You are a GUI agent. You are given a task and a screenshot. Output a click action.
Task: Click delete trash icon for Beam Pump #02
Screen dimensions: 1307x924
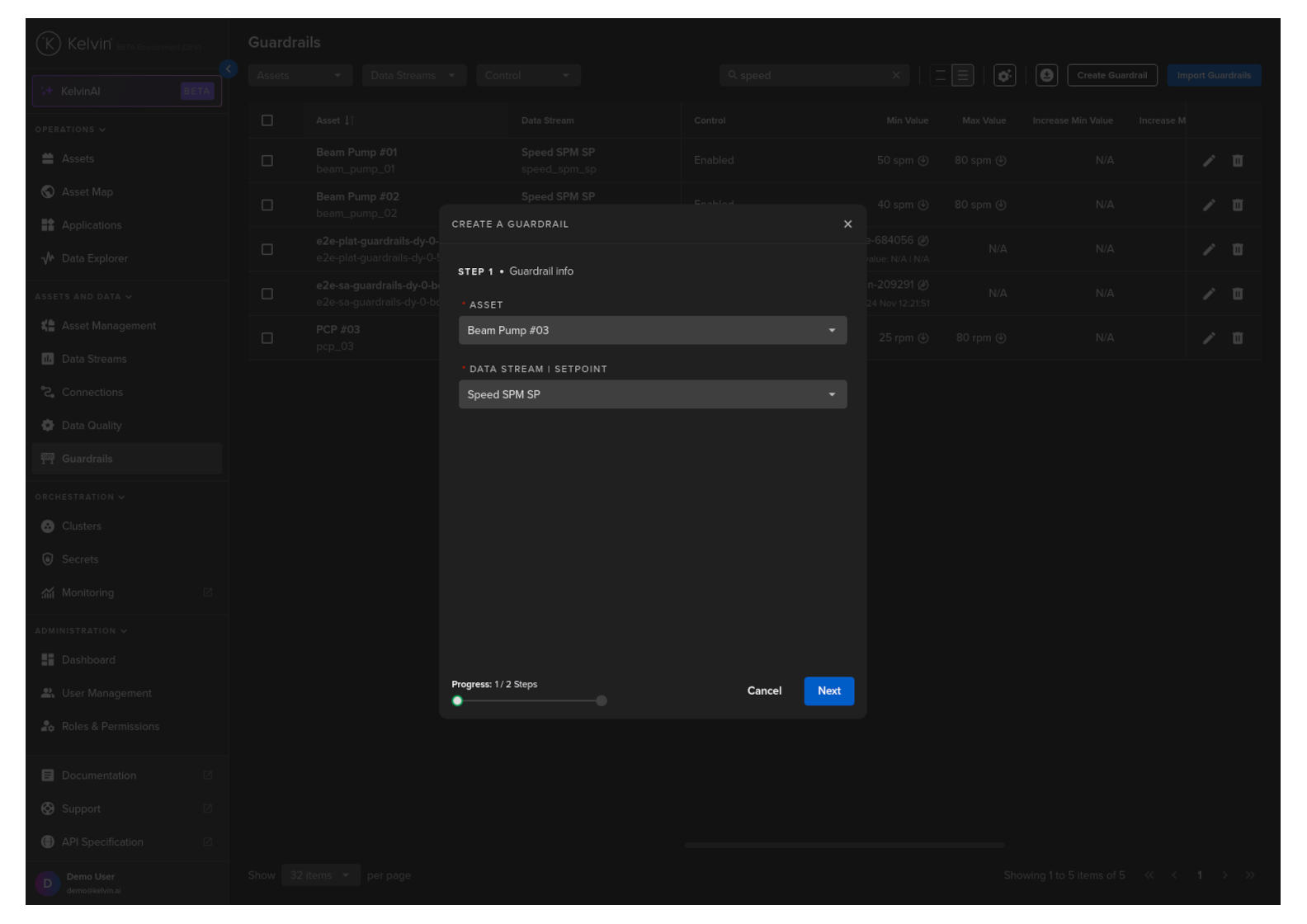[1237, 205]
